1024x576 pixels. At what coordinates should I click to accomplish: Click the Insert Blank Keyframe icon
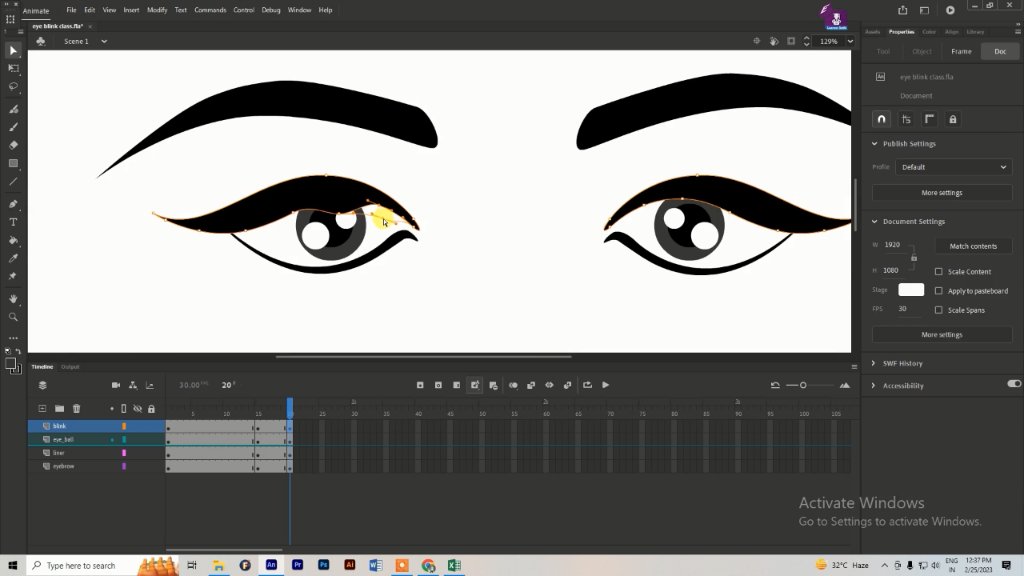438,385
